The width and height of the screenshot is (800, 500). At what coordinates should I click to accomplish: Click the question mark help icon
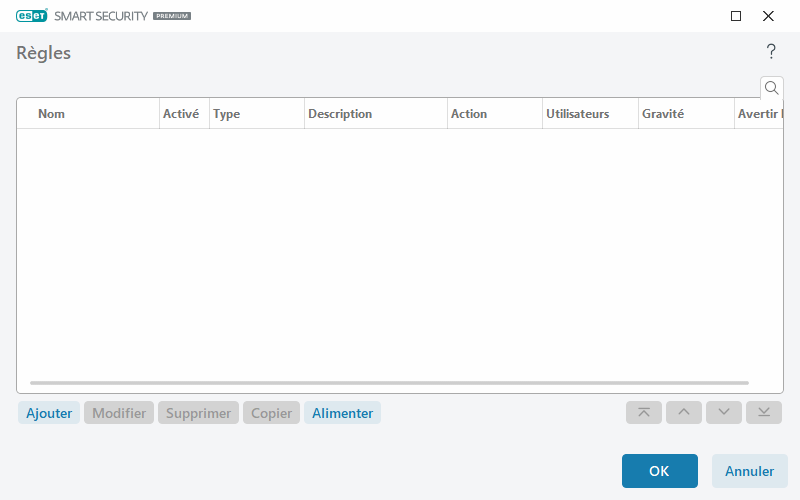tap(771, 52)
